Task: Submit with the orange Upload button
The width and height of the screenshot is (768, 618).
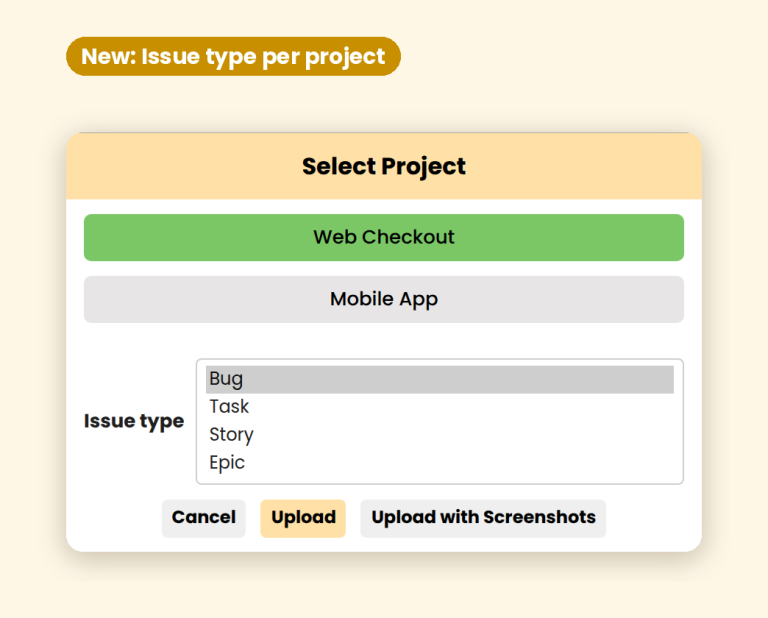Action: pos(303,518)
